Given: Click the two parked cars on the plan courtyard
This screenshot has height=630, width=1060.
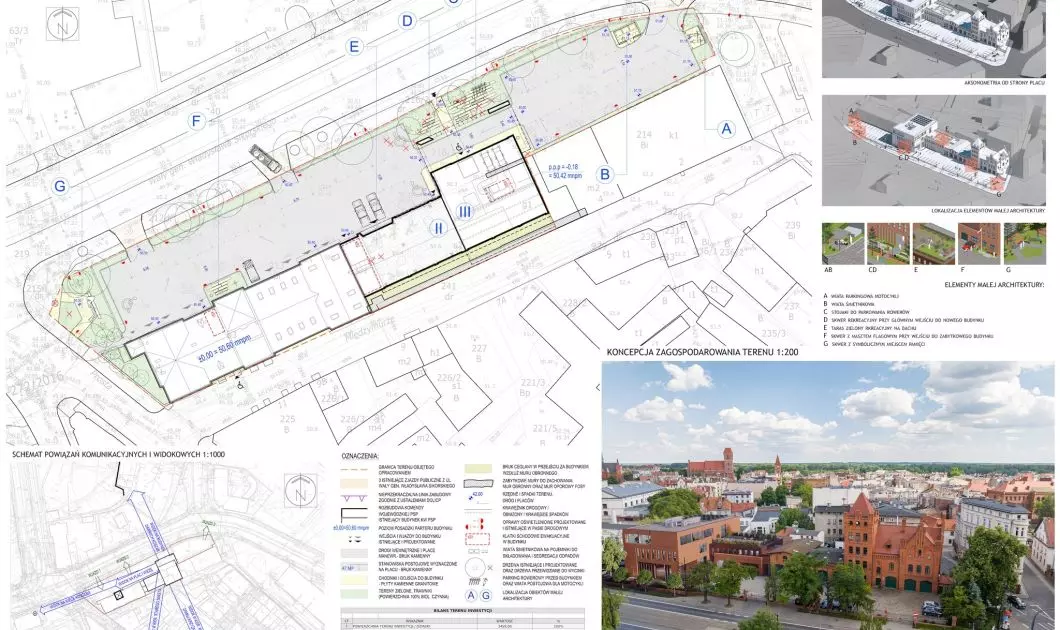Looking at the screenshot, I should click(368, 208).
